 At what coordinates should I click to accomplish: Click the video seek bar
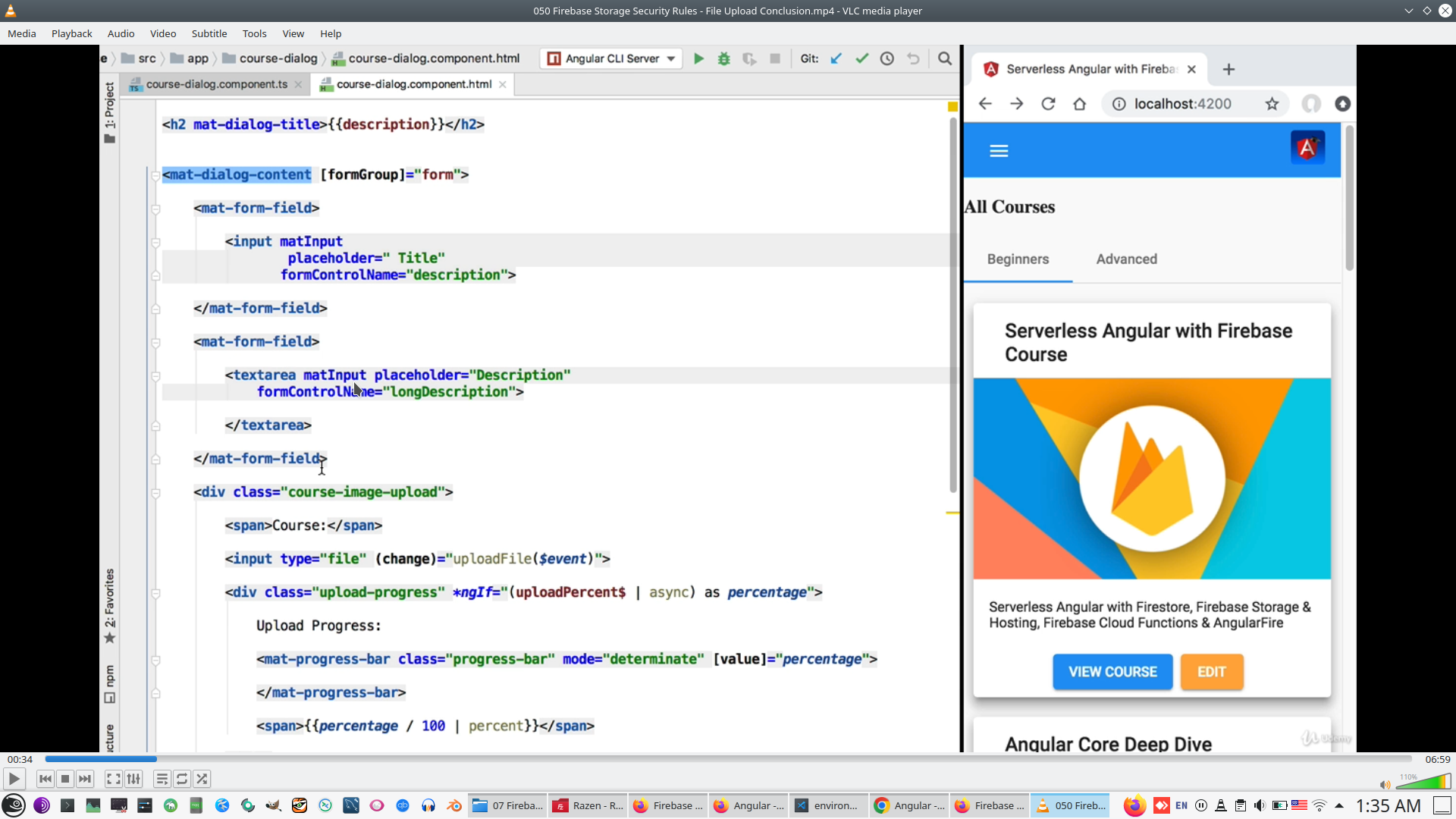pyautogui.click(x=728, y=759)
